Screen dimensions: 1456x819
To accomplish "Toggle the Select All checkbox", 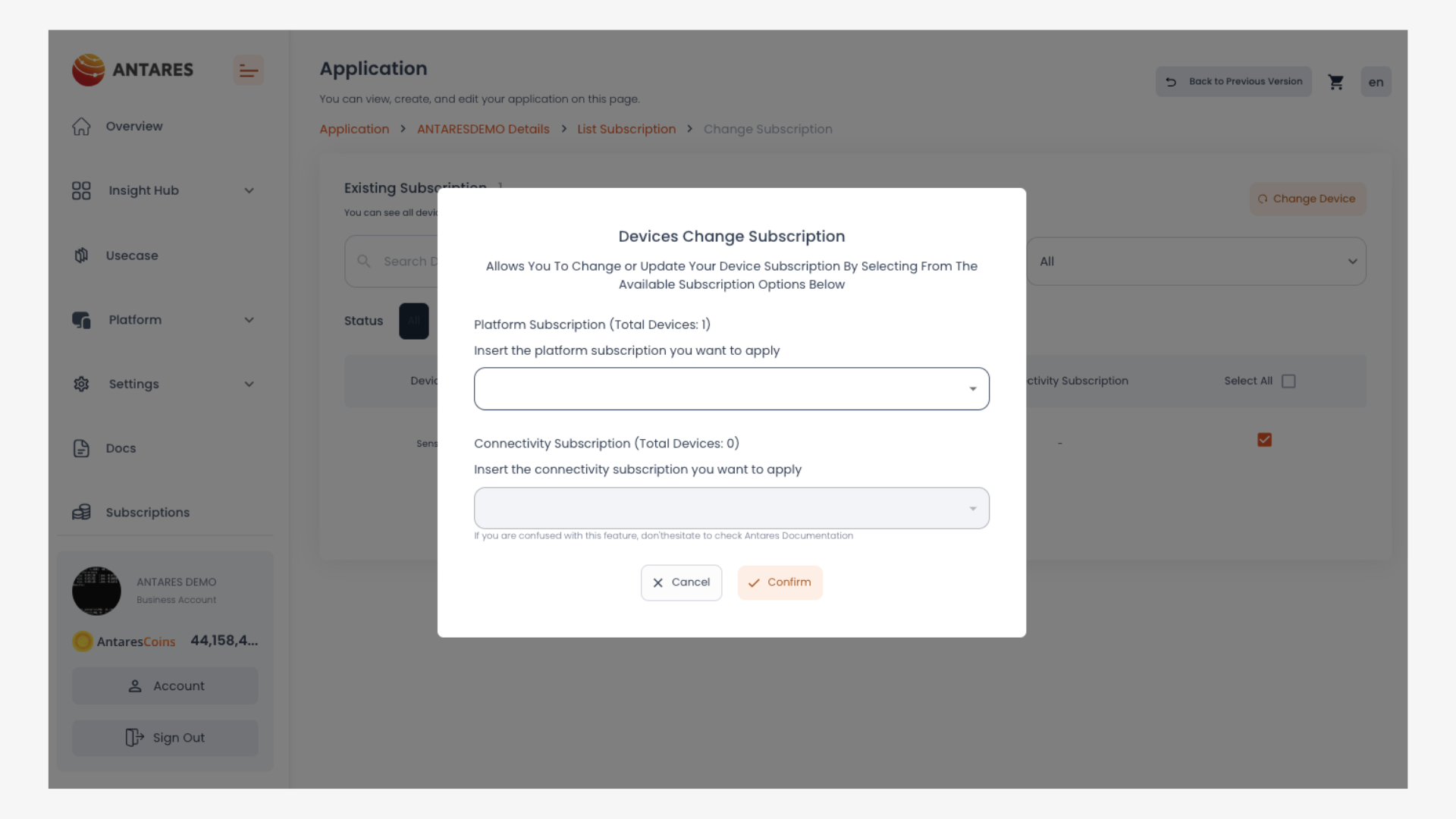I will coord(1288,381).
